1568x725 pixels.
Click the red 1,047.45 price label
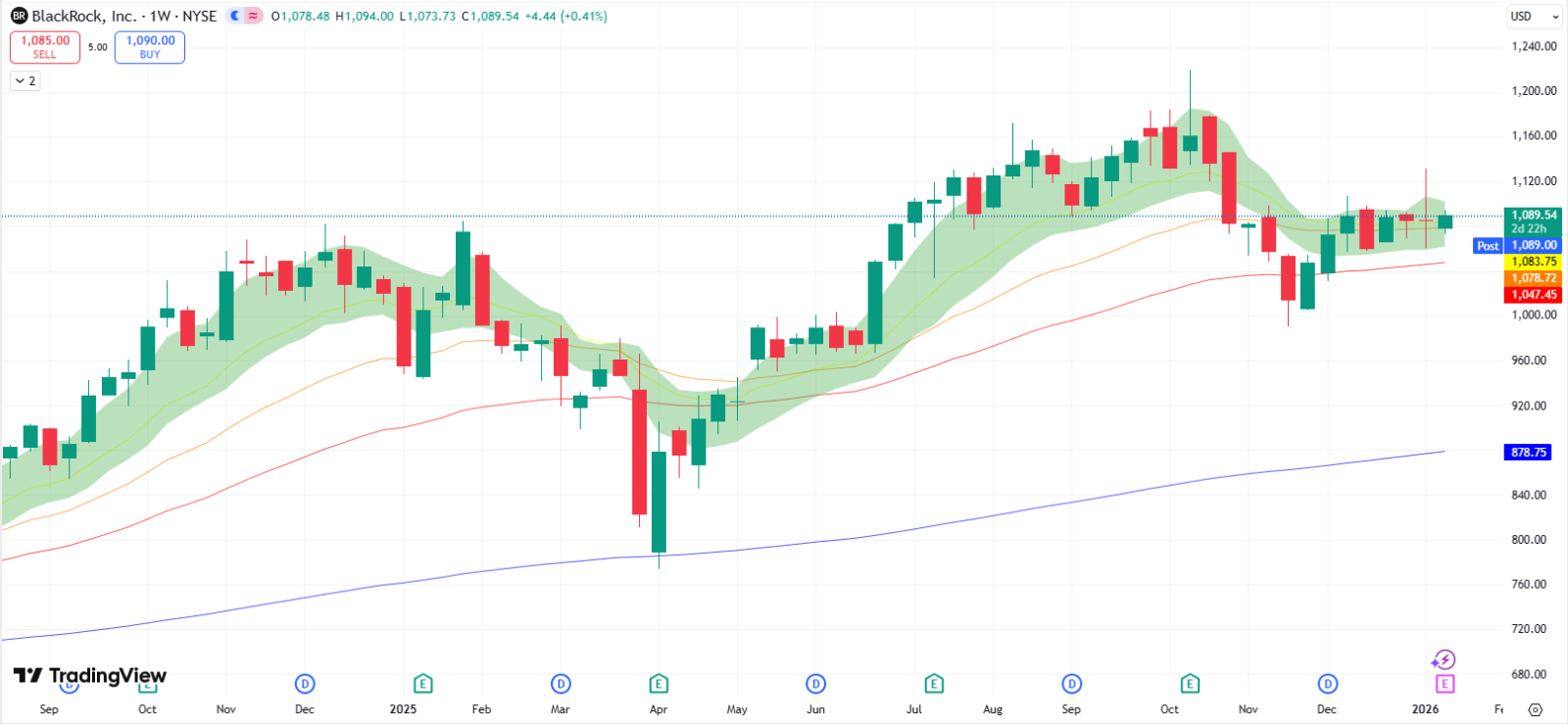[1532, 295]
